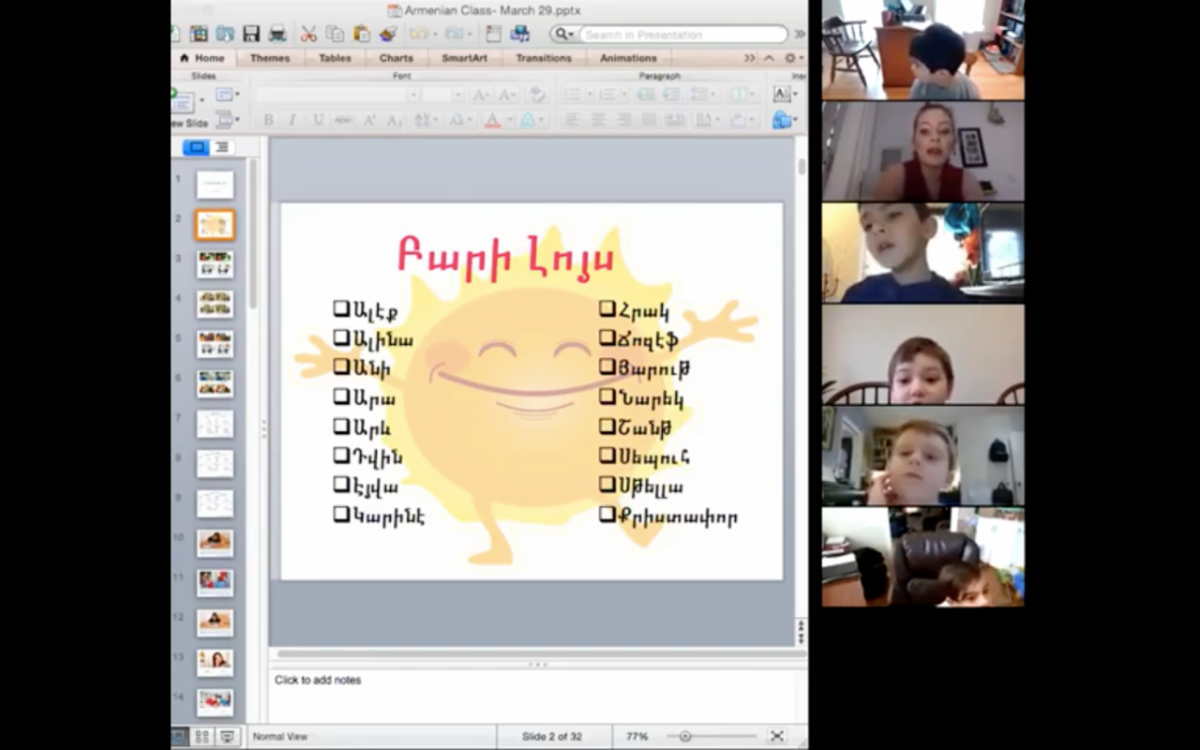The image size is (1200, 750).
Task: Decrease font size with smaller A icon
Action: tap(507, 95)
